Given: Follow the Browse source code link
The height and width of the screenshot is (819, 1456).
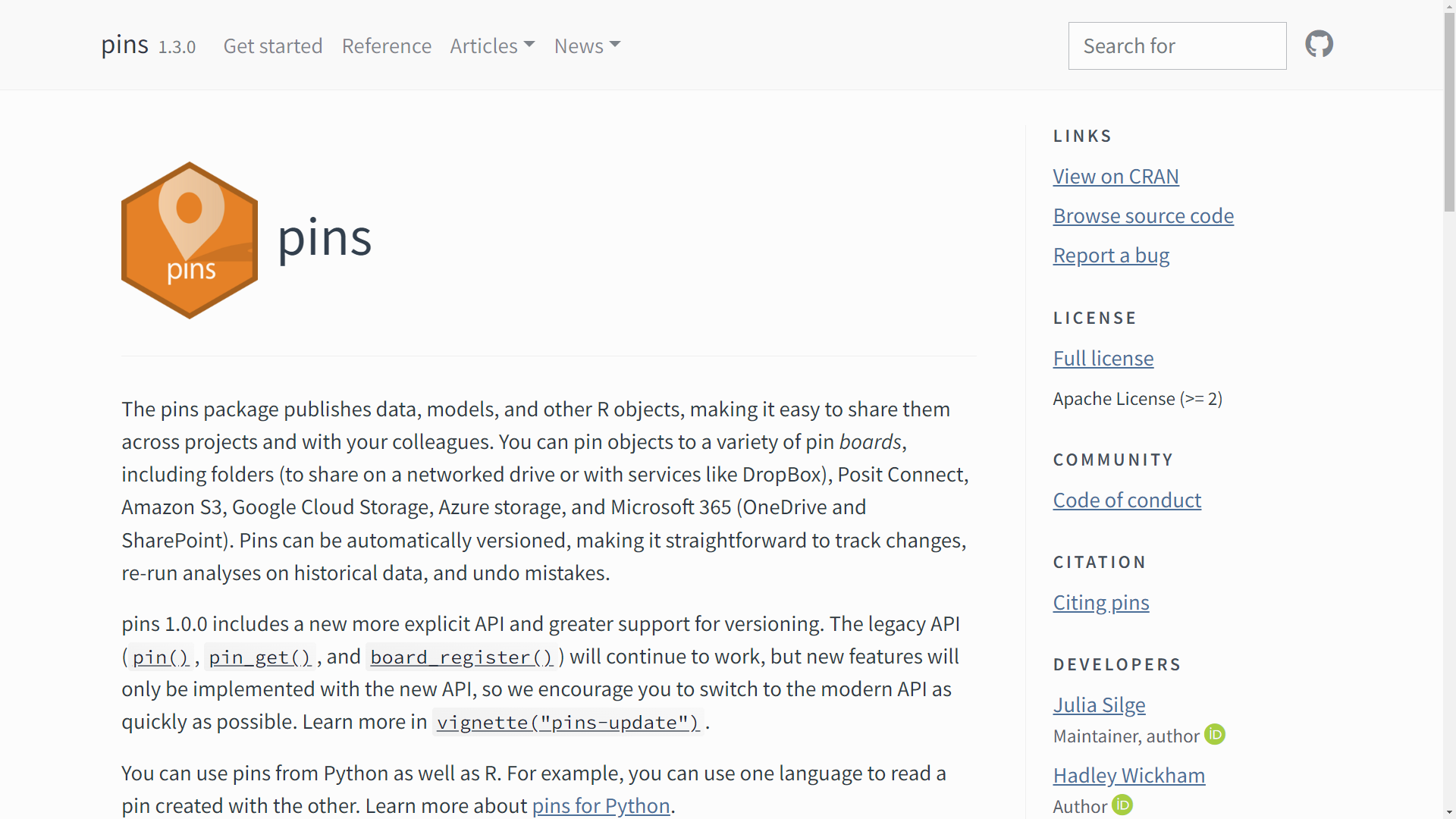Looking at the screenshot, I should (x=1143, y=215).
